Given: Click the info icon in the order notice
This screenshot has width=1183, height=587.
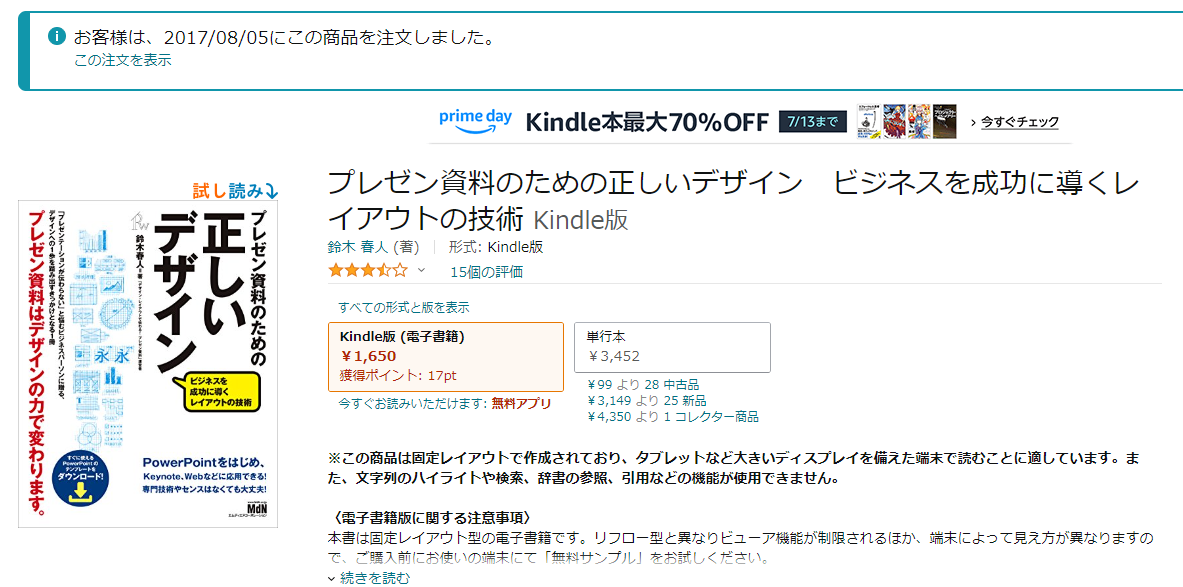Looking at the screenshot, I should click(57, 37).
